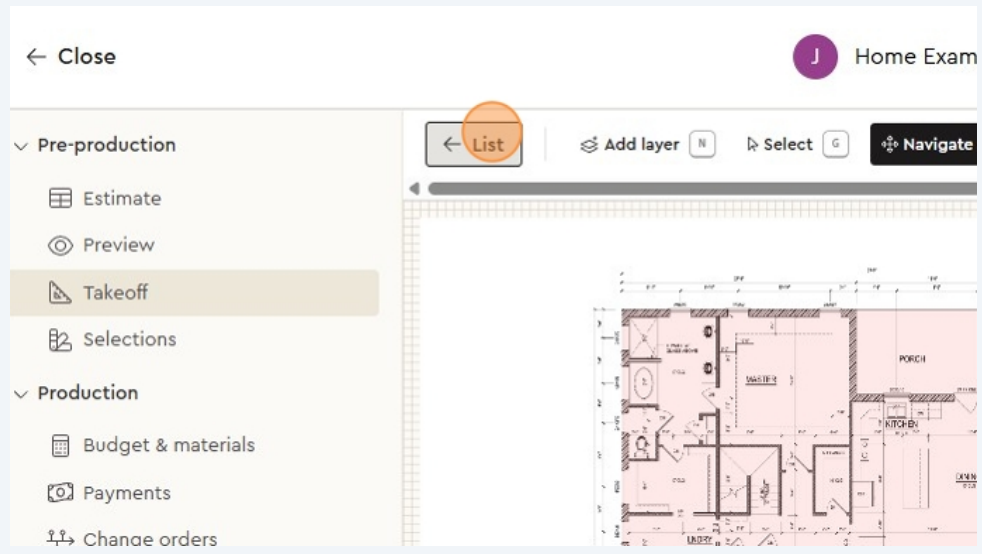The width and height of the screenshot is (982, 554).
Task: Open Preview with the eye icon
Action: [61, 245]
